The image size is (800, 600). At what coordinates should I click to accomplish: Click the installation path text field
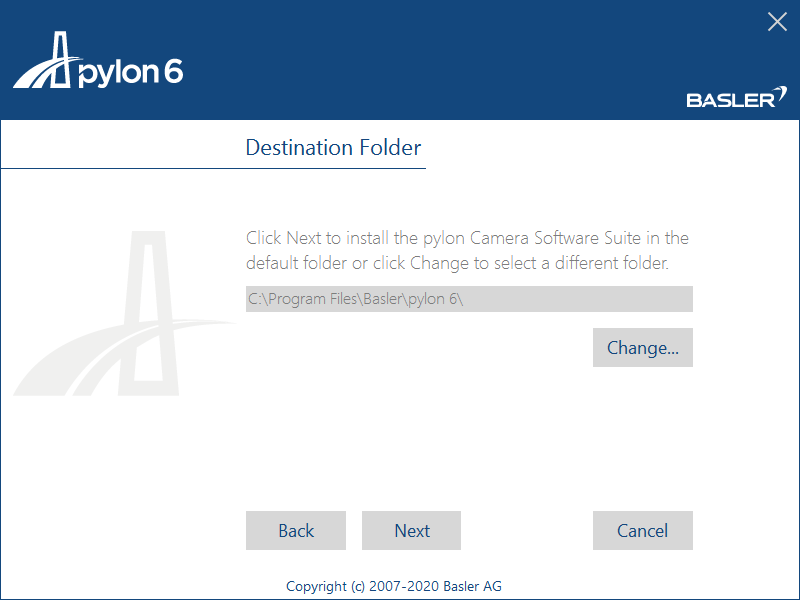click(469, 299)
